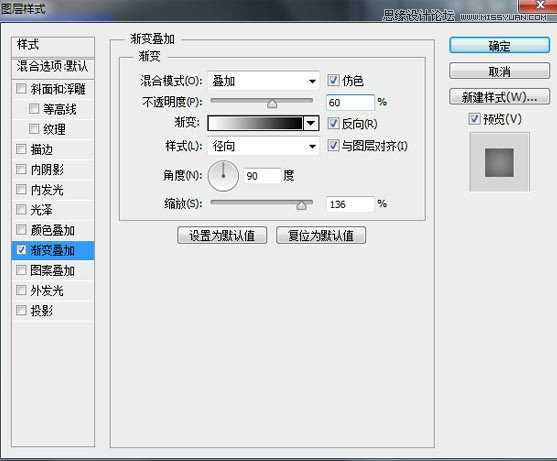Enable 纹理 checkbox
Image resolution: width=557 pixels, height=461 pixels.
point(34,129)
